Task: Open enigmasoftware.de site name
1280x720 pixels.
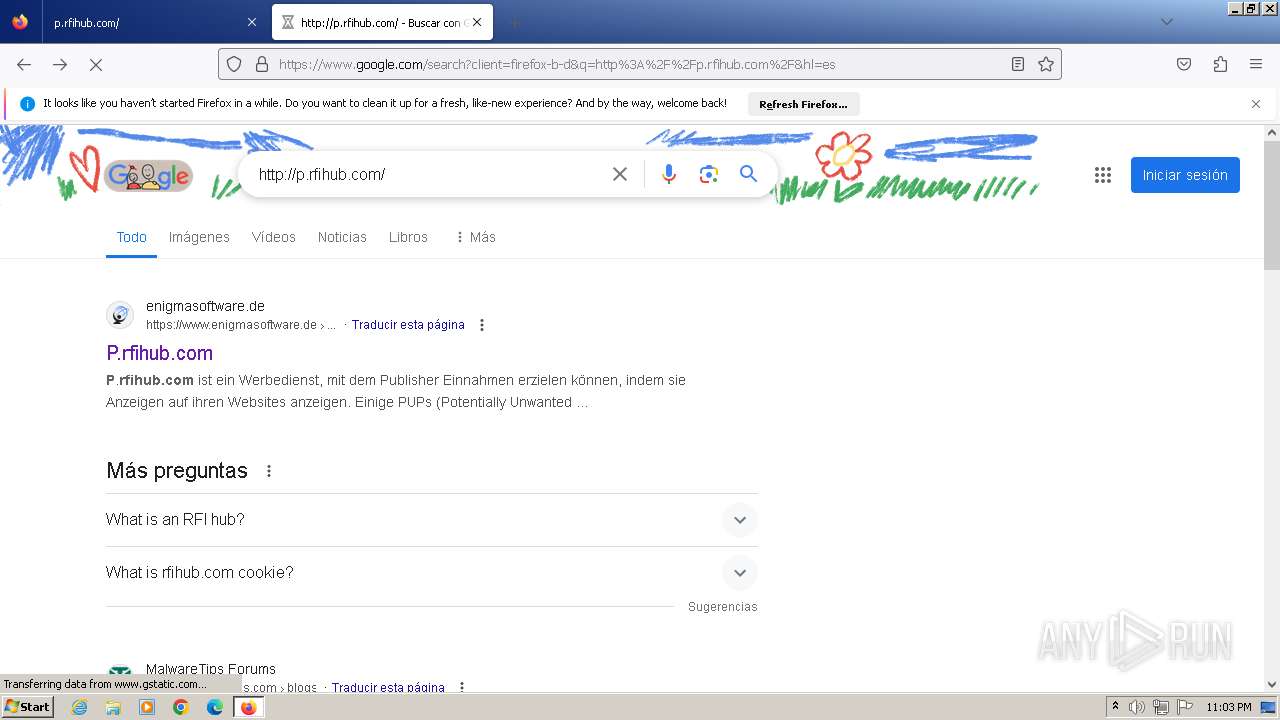Action: click(x=205, y=306)
